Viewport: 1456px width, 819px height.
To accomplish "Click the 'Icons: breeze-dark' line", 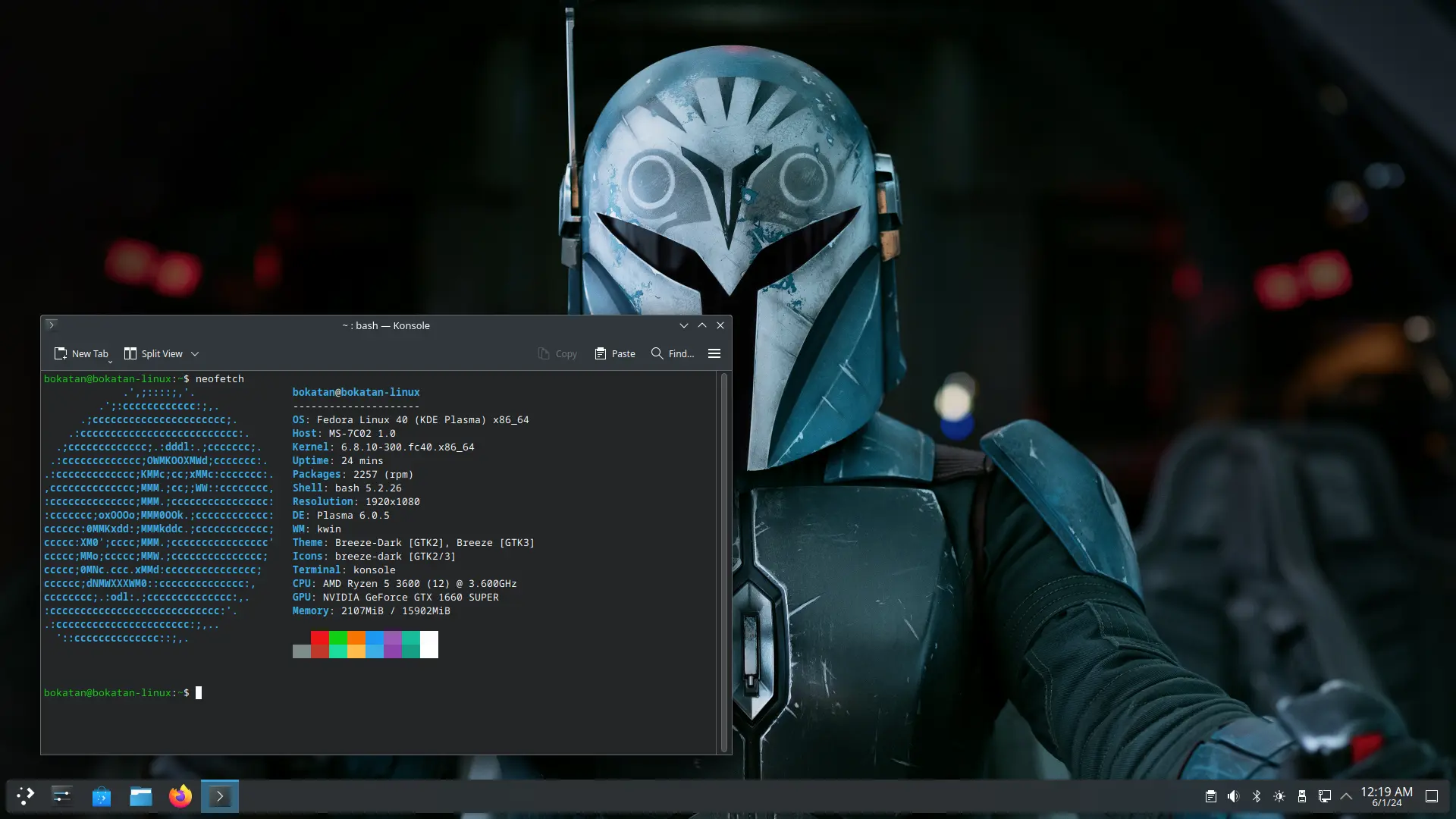I will point(375,556).
